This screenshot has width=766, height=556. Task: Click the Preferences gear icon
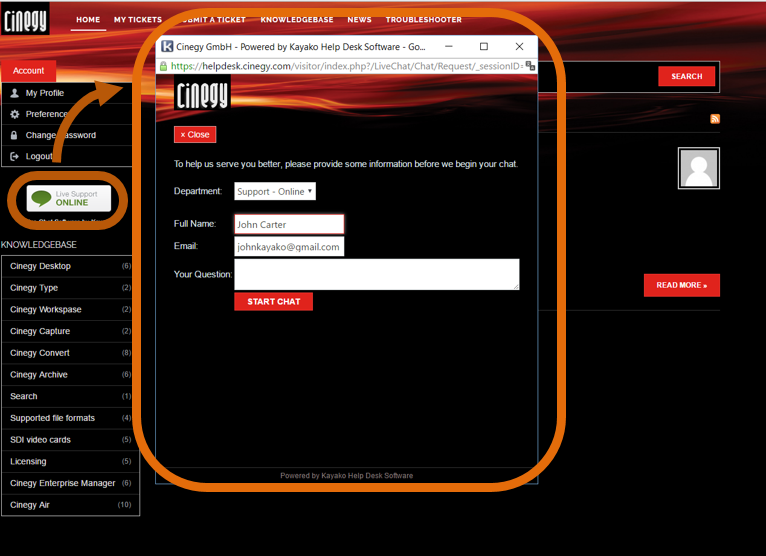point(15,114)
